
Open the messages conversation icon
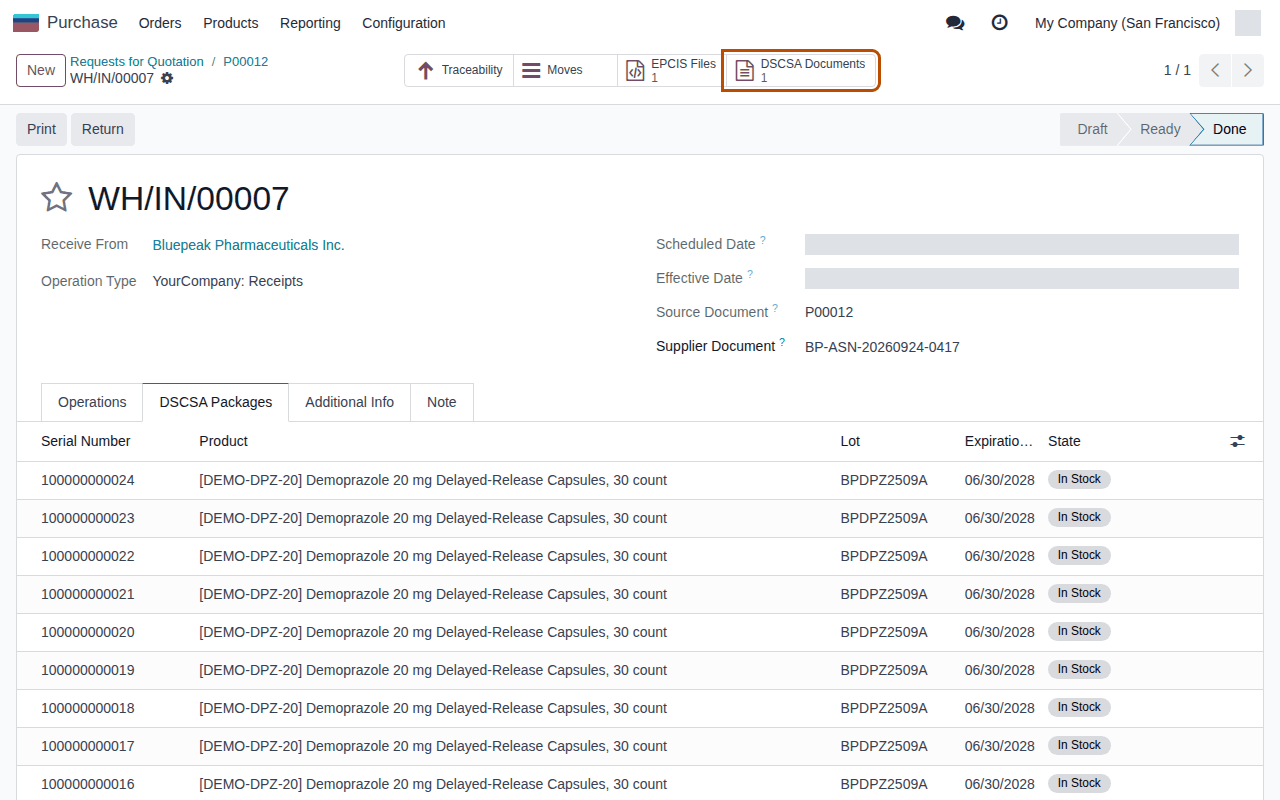pos(955,22)
